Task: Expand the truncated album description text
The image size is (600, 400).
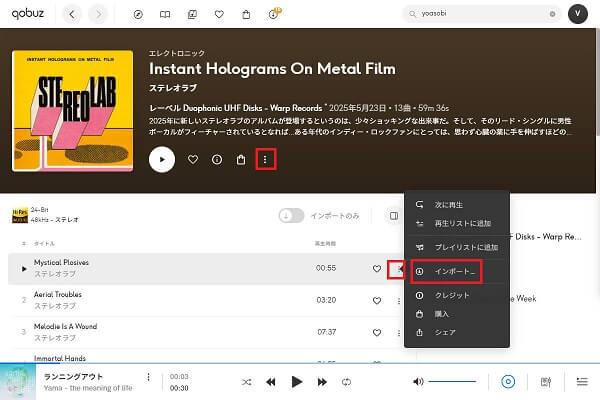Action: pyautogui.click(x=360, y=126)
